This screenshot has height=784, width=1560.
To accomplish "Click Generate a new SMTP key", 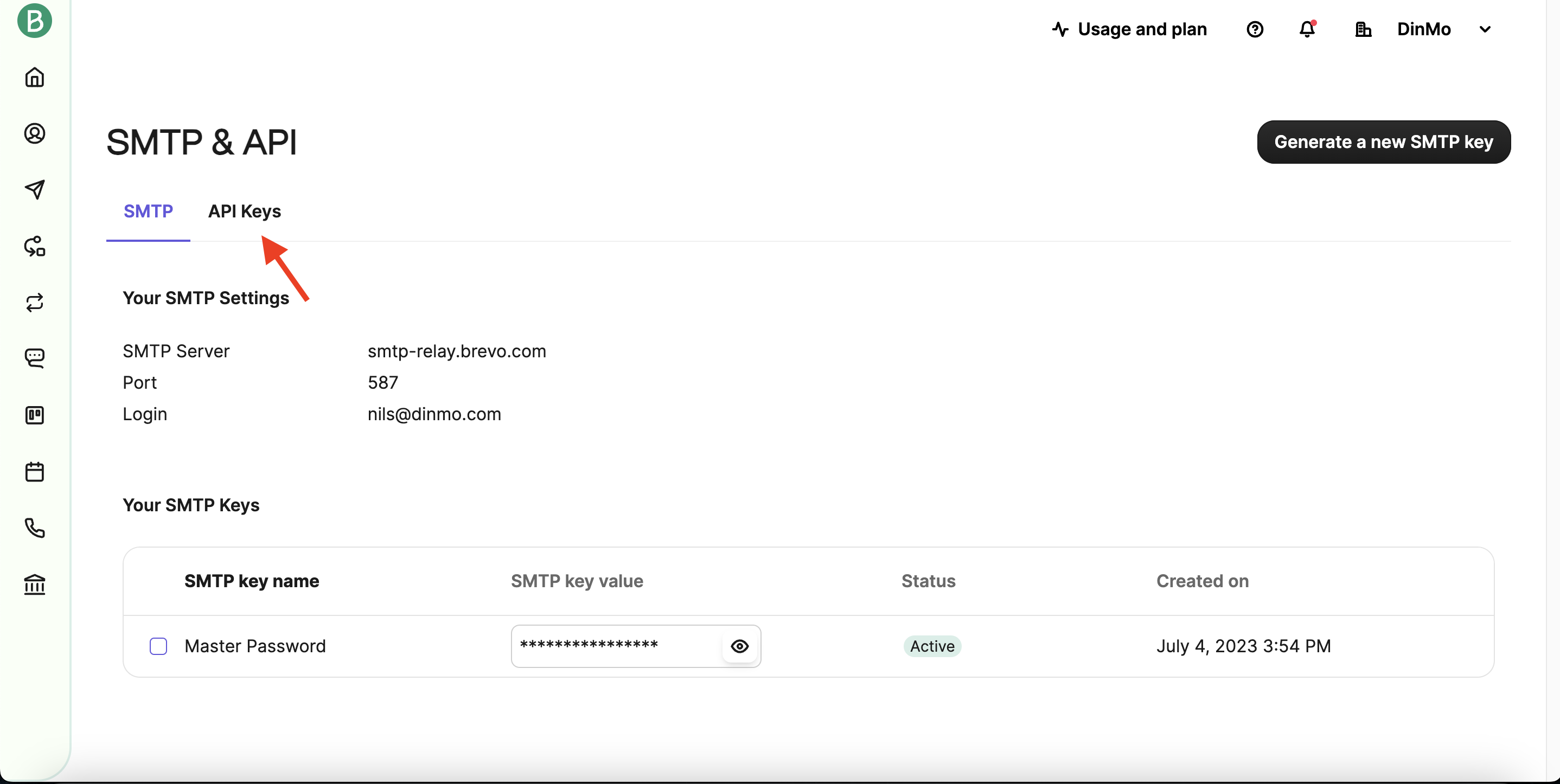I will [x=1383, y=142].
